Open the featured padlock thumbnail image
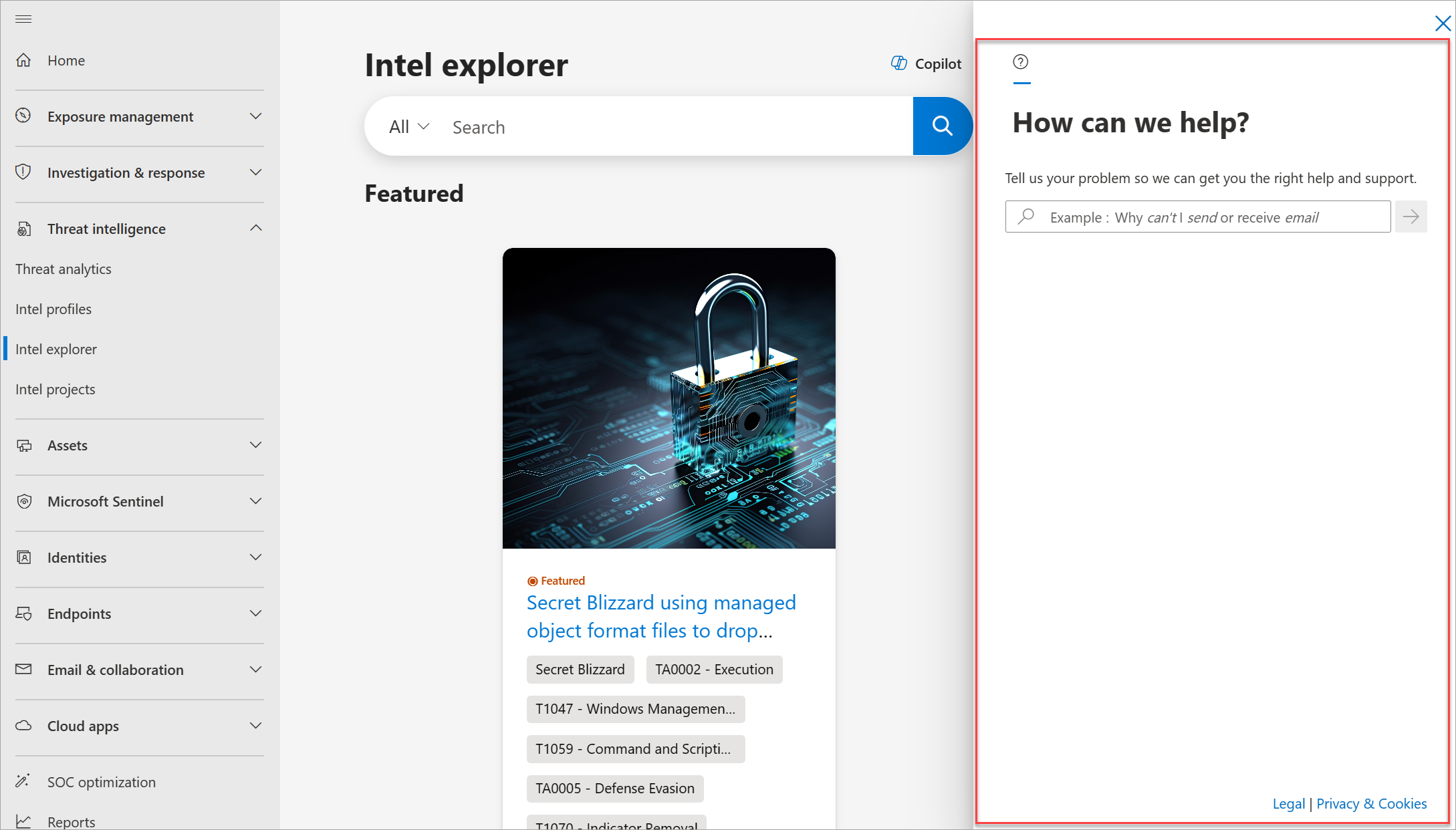This screenshot has width=1456, height=830. click(669, 398)
